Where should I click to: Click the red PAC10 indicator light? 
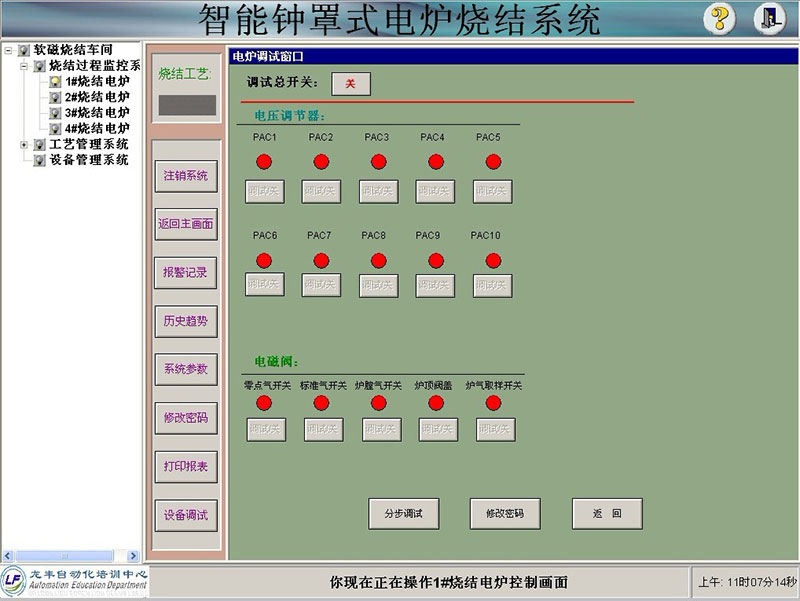point(493,260)
